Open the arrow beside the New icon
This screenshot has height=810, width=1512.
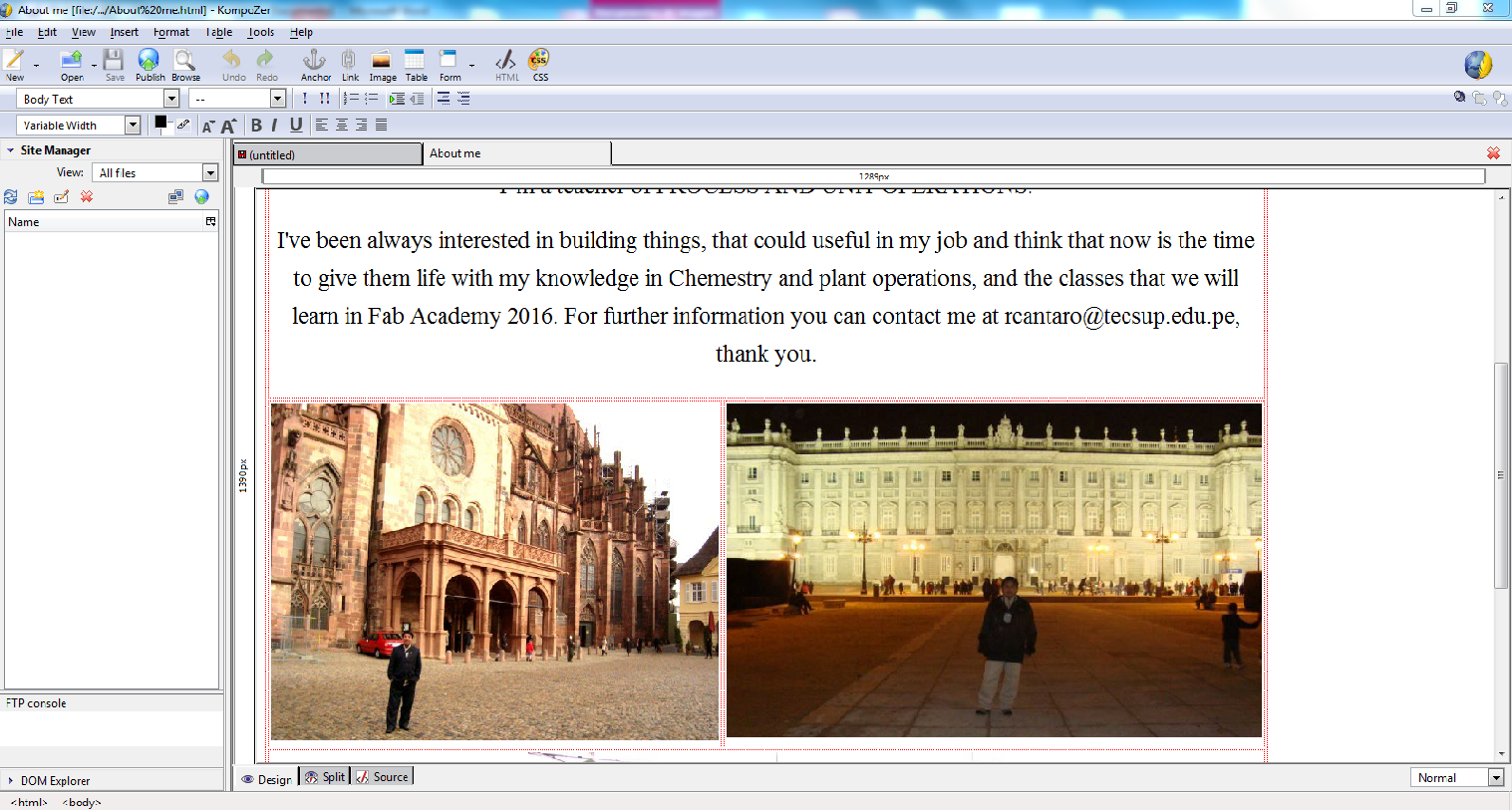(x=36, y=66)
